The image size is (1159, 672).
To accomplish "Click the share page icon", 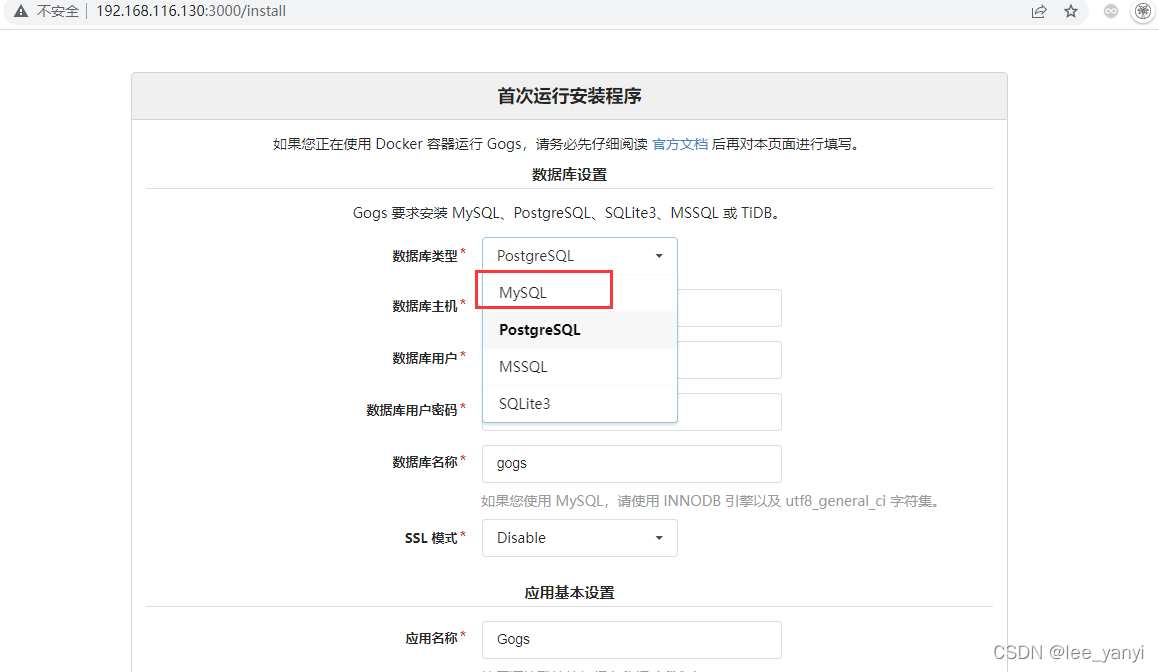I will (x=1039, y=11).
